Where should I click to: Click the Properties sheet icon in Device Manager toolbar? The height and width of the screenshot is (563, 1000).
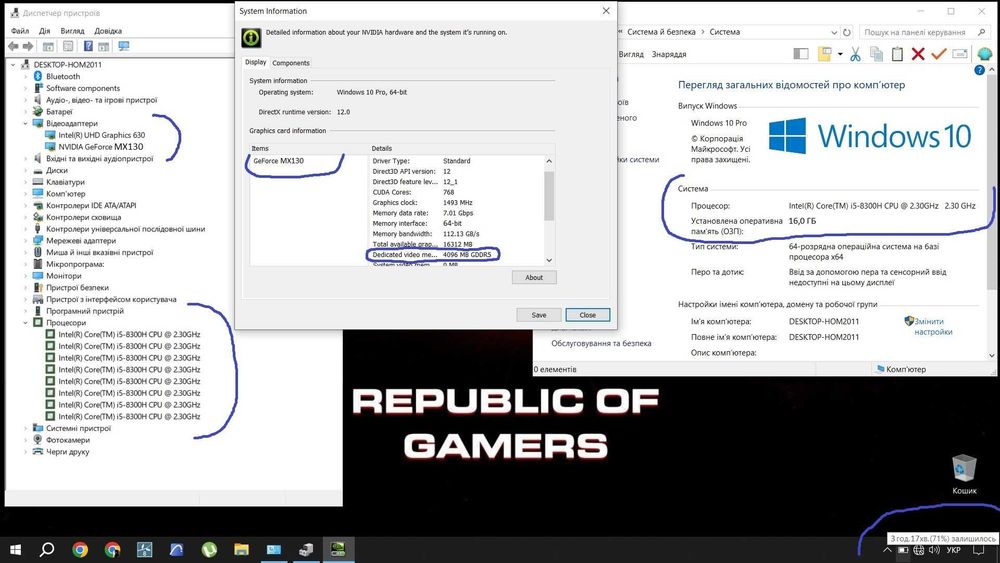(68, 47)
